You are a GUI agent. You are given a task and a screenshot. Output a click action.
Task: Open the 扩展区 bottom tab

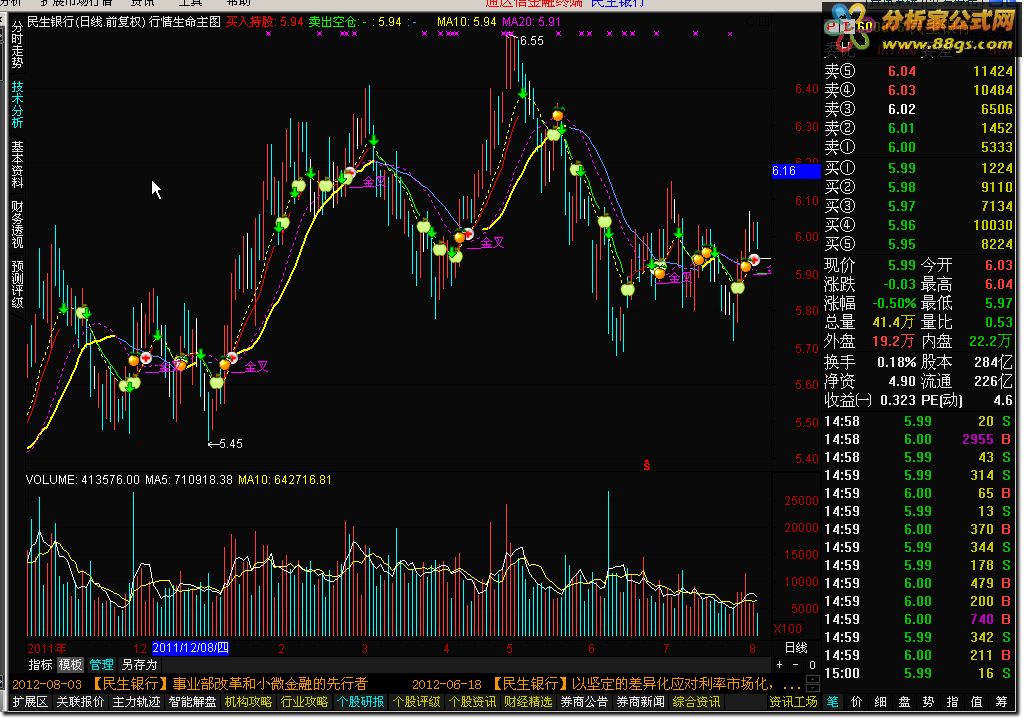pos(30,702)
